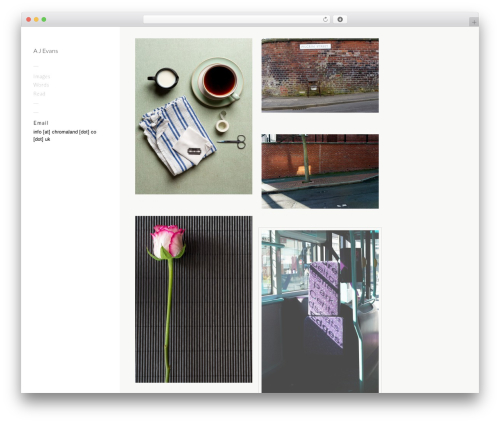This screenshot has height=423, width=500.
Task: Open the pink rose photo
Action: [x=194, y=299]
